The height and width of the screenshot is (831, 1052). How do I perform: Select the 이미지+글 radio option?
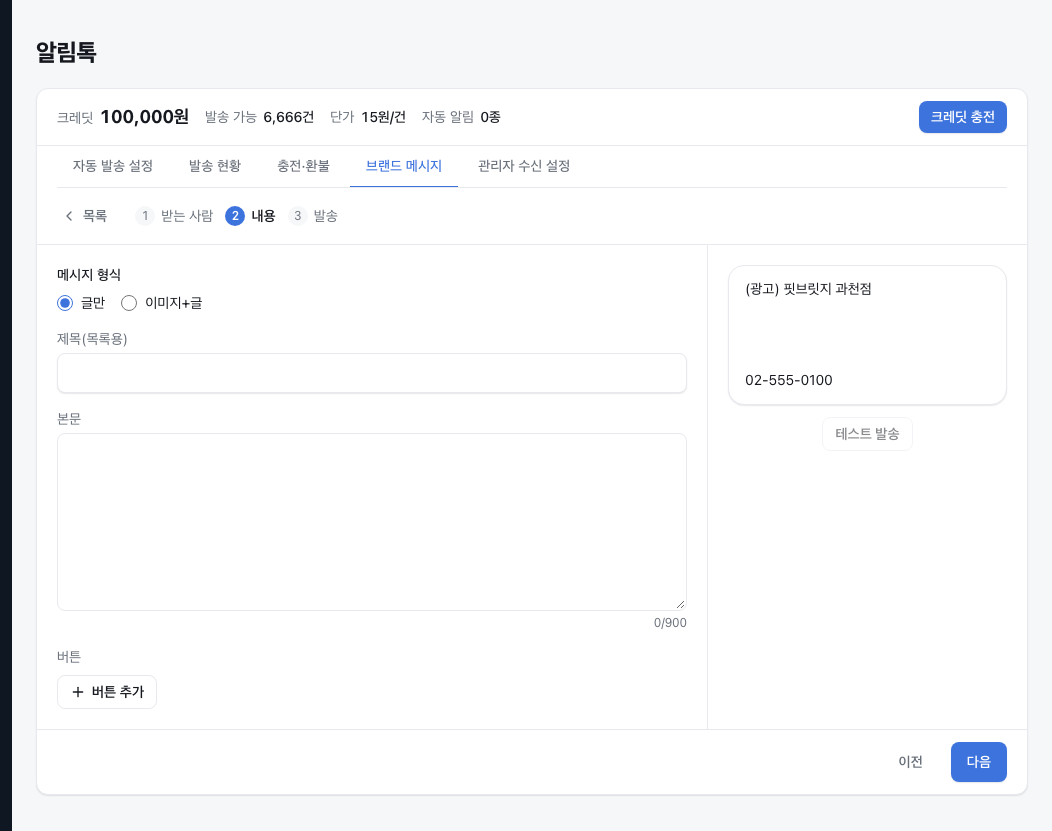point(129,303)
